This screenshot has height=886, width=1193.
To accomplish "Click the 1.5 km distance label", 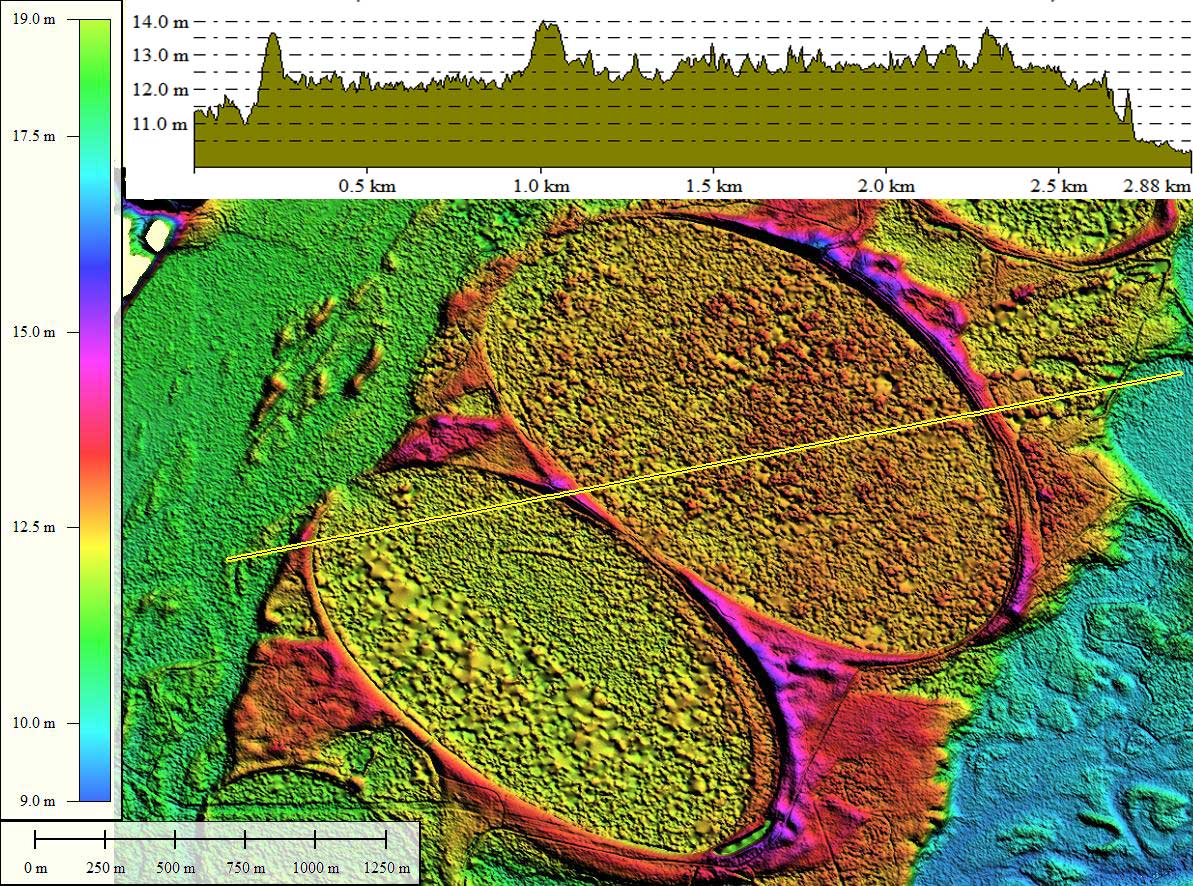I will (x=714, y=186).
